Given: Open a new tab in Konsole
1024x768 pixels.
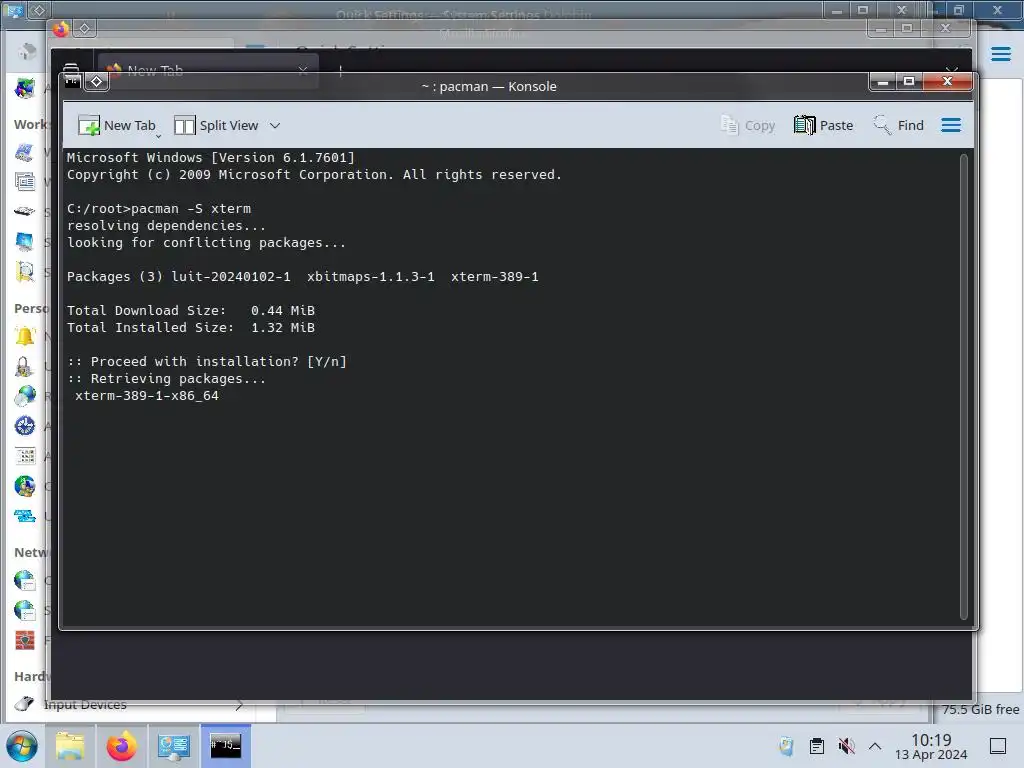Looking at the screenshot, I should tap(117, 125).
